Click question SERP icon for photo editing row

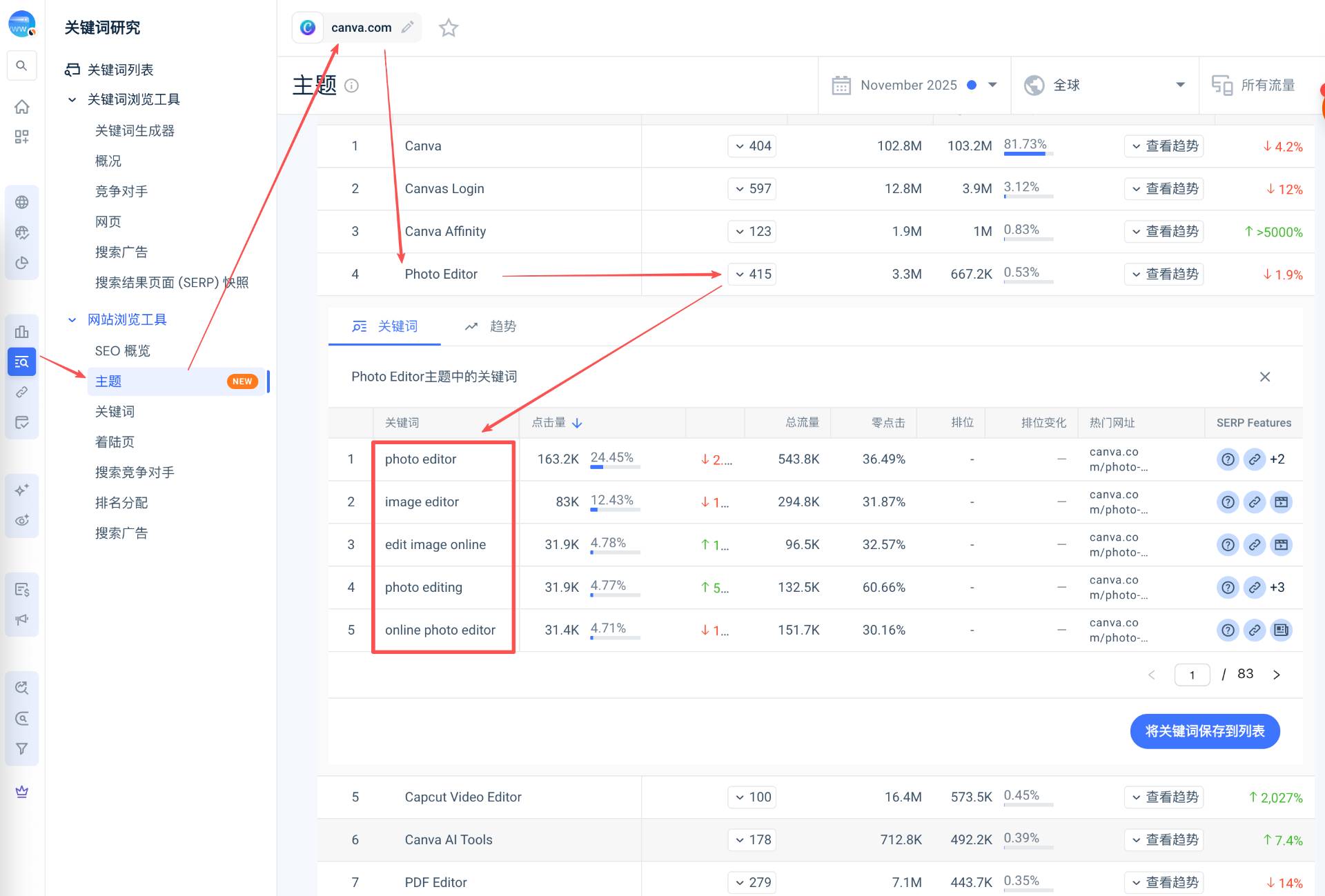1228,588
